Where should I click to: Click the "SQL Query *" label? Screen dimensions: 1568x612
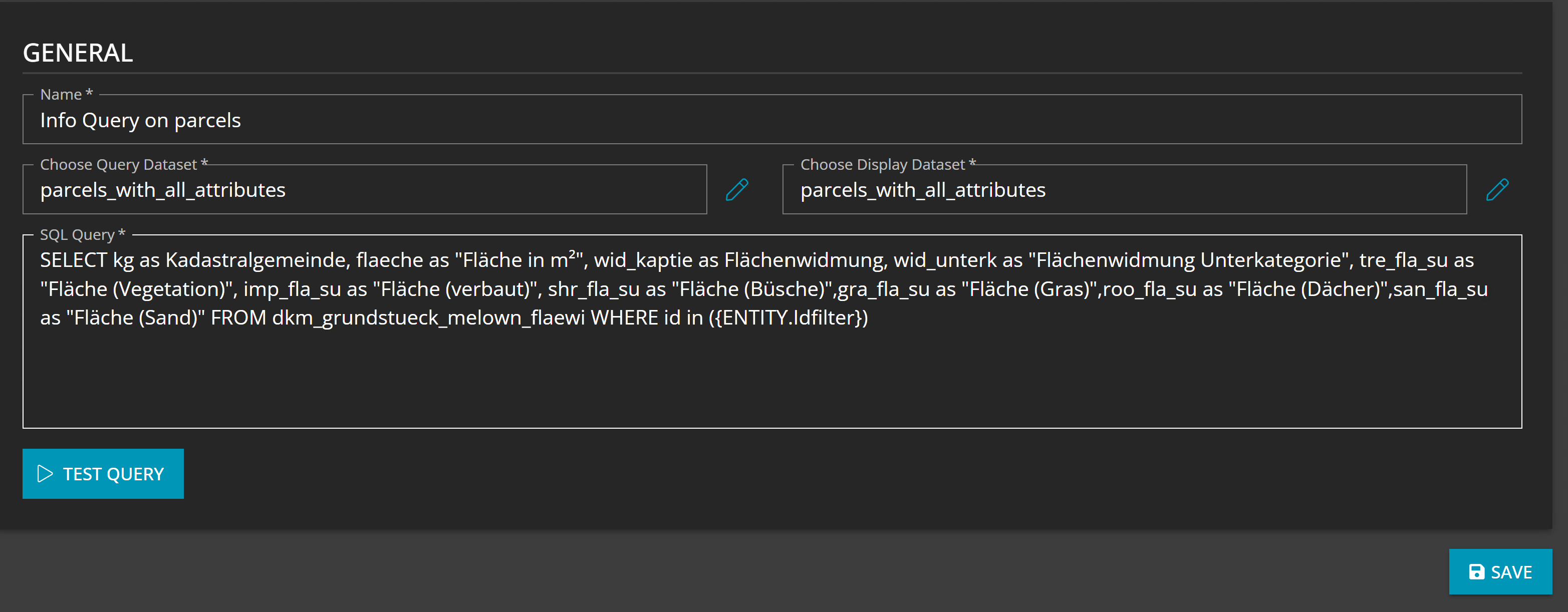point(82,235)
